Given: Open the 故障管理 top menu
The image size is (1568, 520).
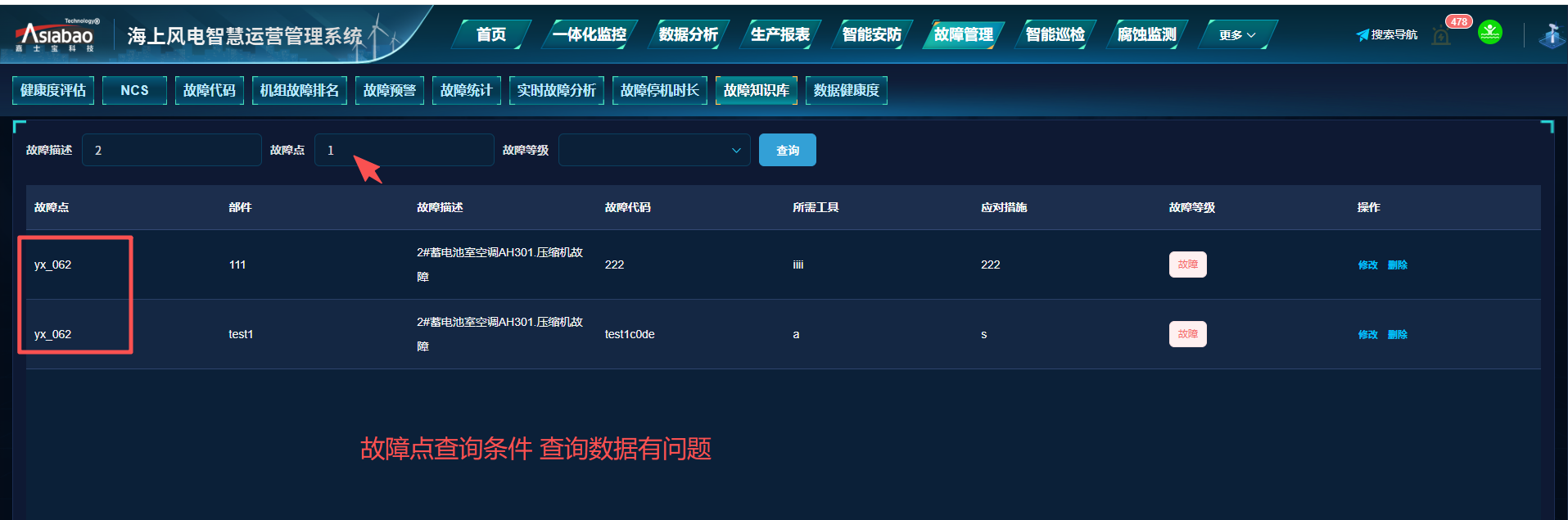Looking at the screenshot, I should 963,34.
